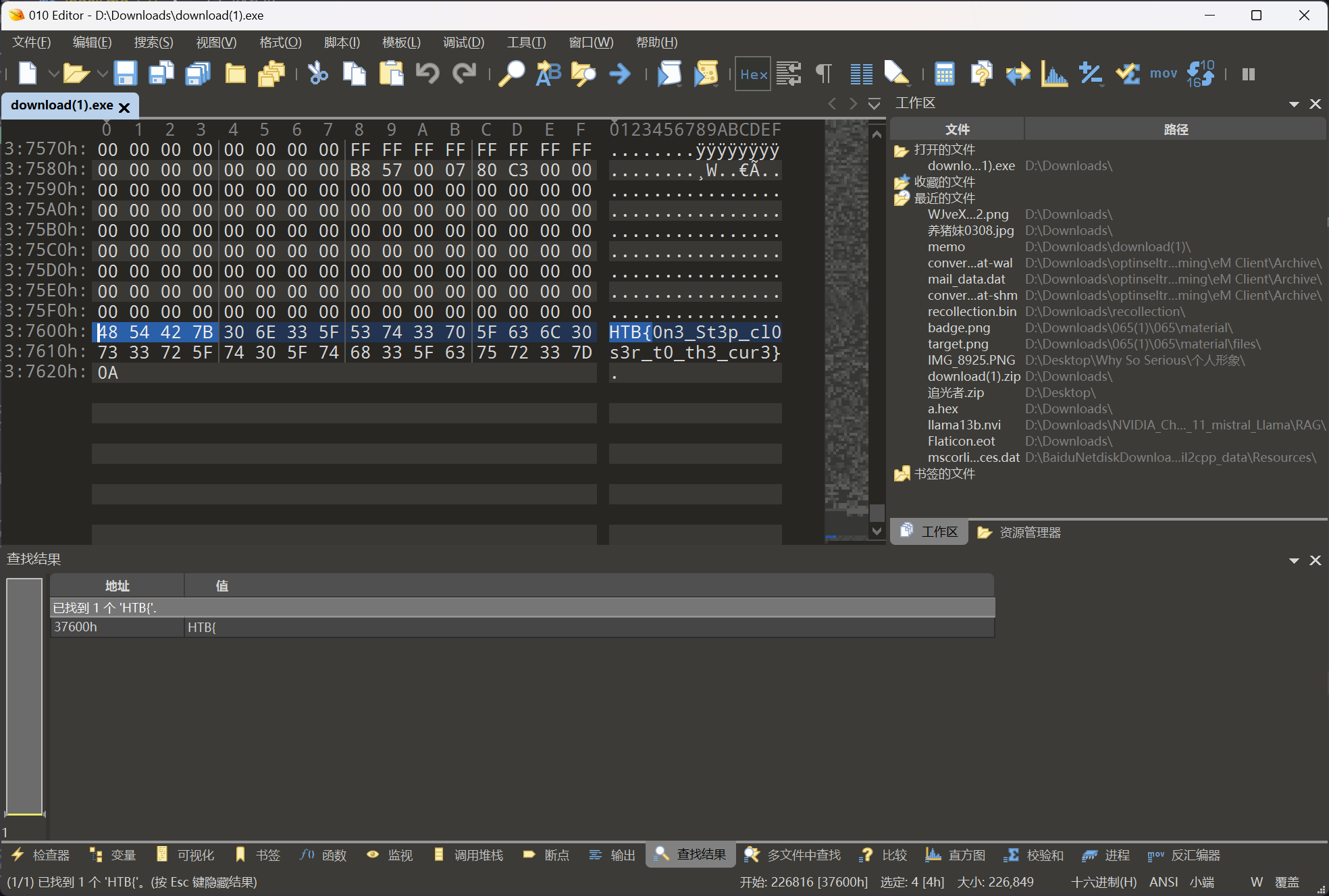Open the Calculator toolbar icon

coord(945,74)
